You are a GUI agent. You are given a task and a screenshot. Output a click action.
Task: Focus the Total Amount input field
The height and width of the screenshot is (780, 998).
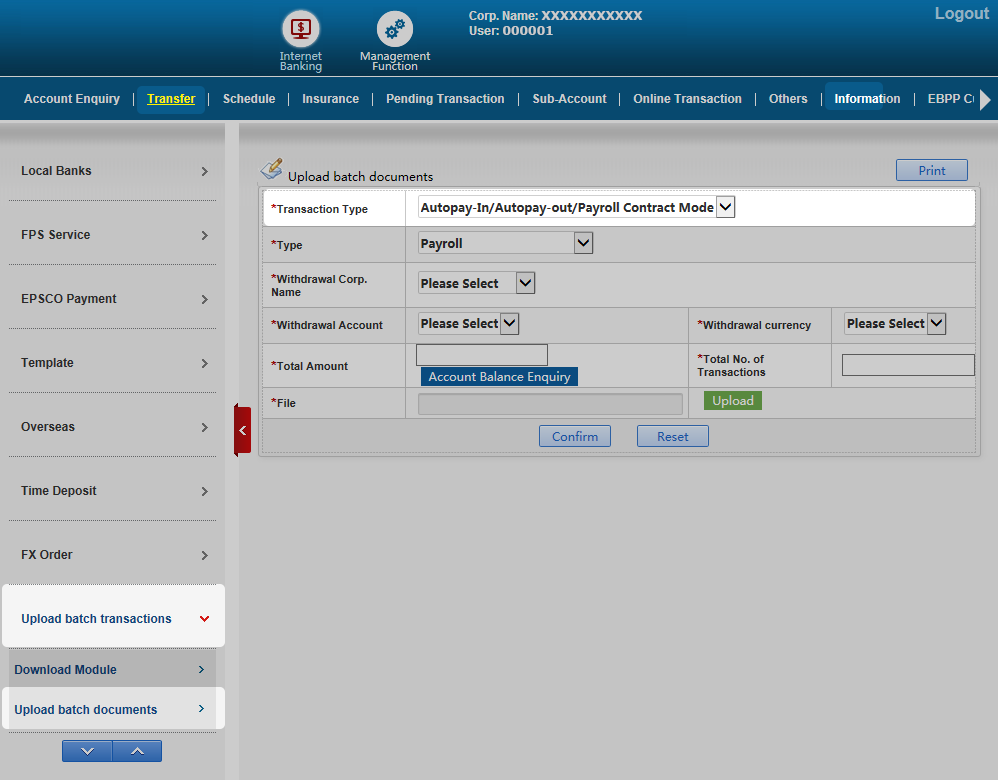tap(482, 354)
